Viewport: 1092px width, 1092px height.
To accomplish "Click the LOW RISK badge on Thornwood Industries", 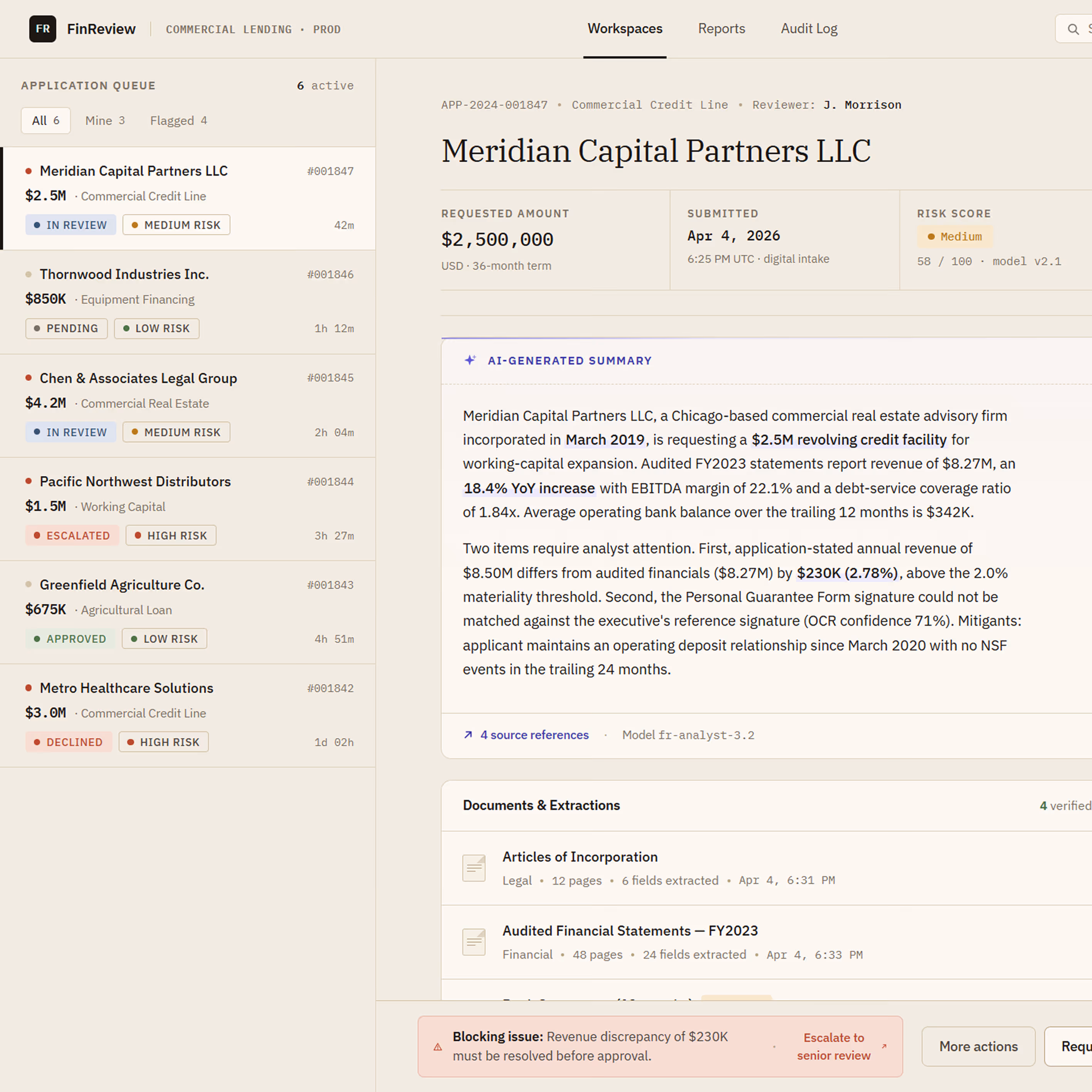I will [156, 328].
